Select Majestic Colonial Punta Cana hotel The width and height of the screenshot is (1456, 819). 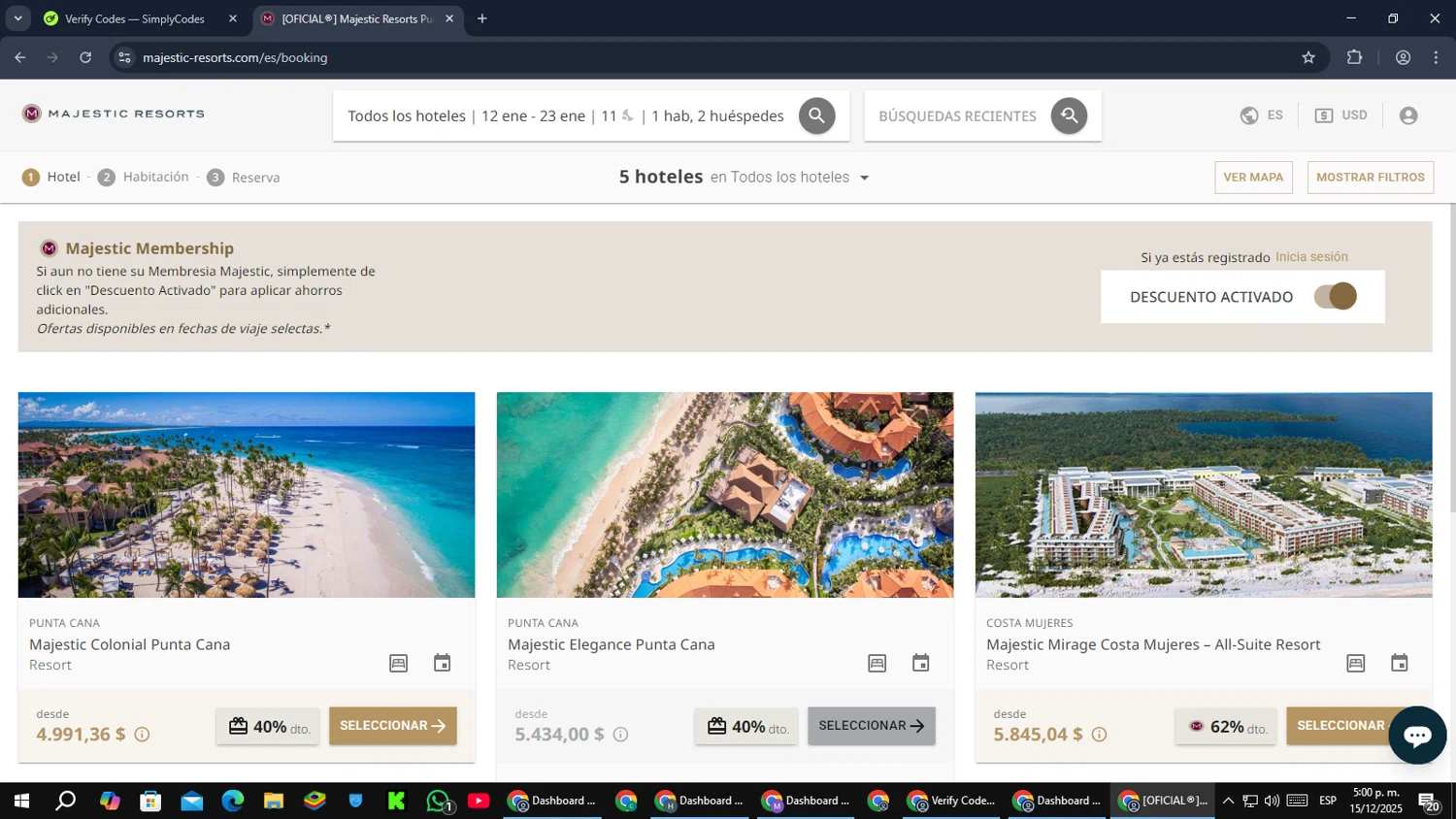click(392, 726)
